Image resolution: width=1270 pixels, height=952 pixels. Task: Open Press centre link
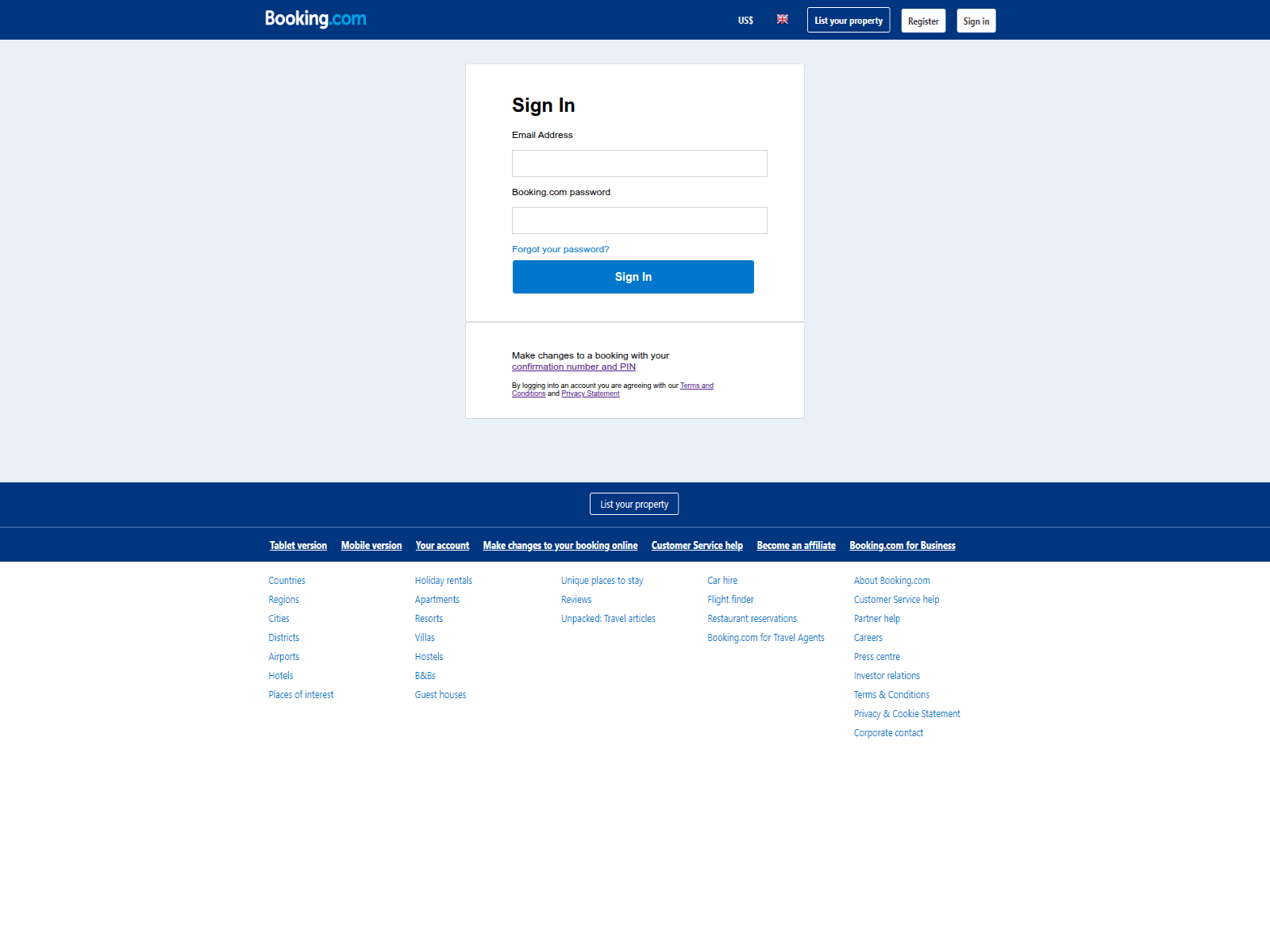click(x=876, y=657)
